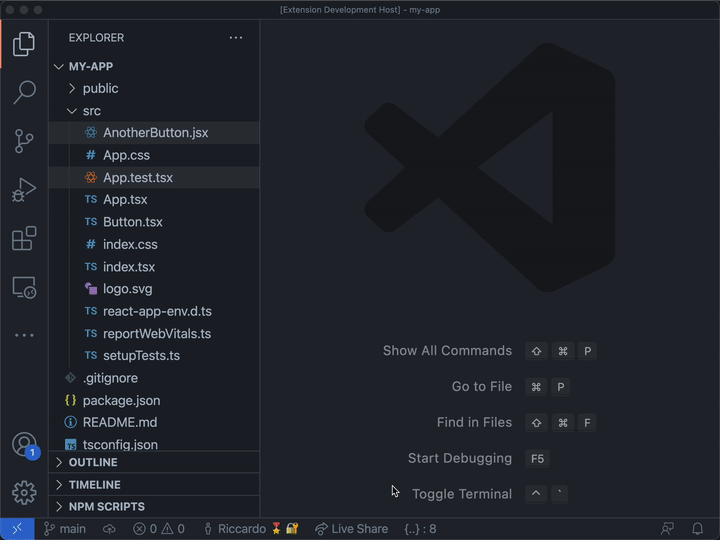The width and height of the screenshot is (720, 540).
Task: Open the Manage gear icon
Action: pos(24,492)
